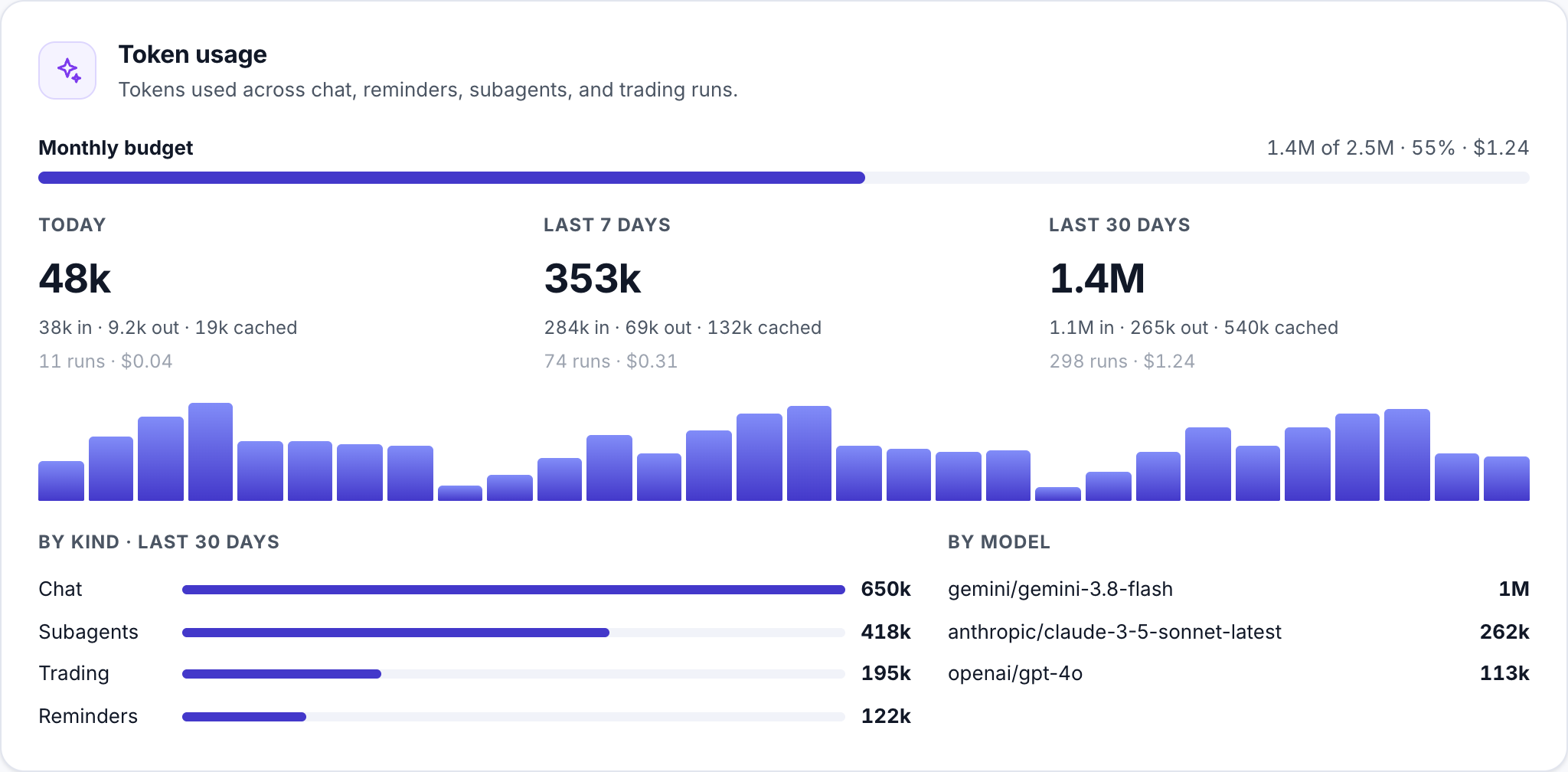Select the "Token usage" heading
This screenshot has height=772, width=1568.
coord(192,54)
